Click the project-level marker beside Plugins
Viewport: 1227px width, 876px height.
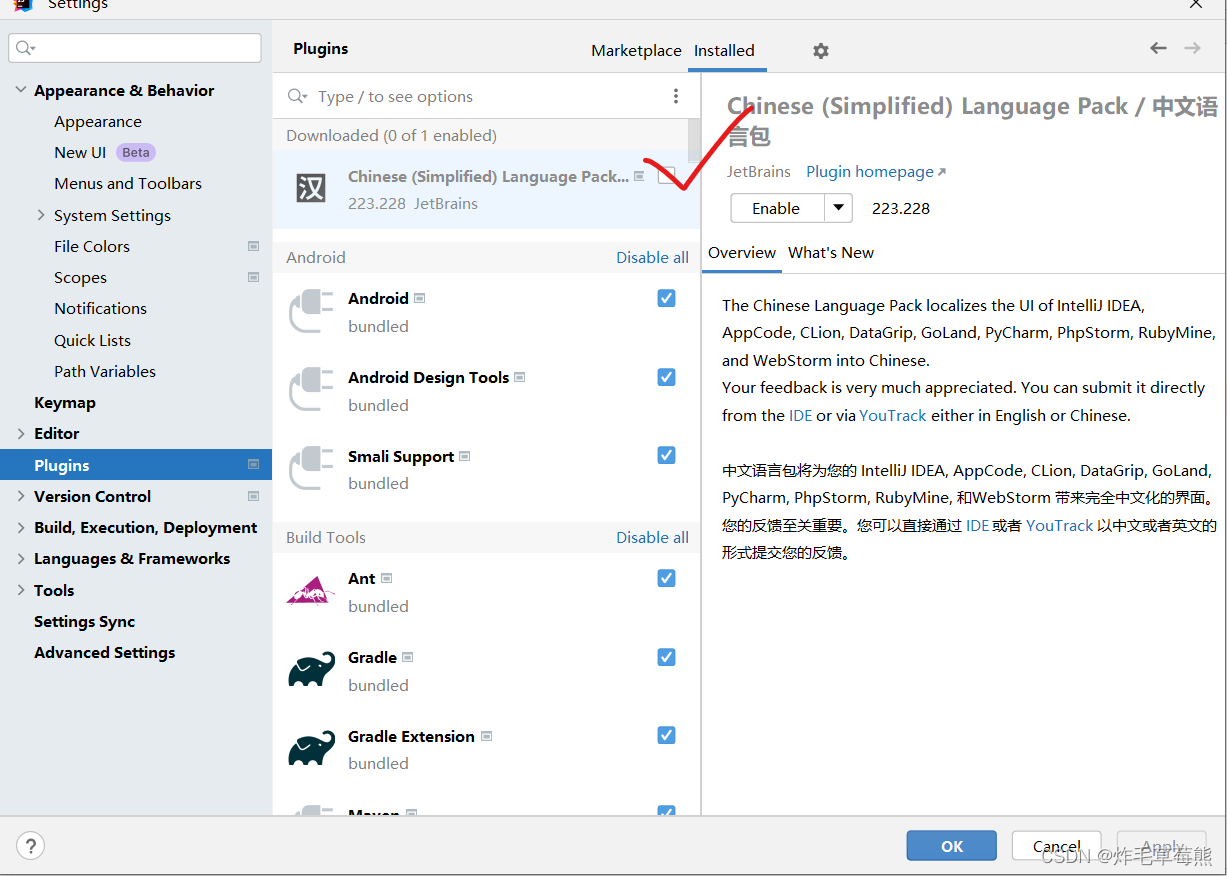coord(254,465)
